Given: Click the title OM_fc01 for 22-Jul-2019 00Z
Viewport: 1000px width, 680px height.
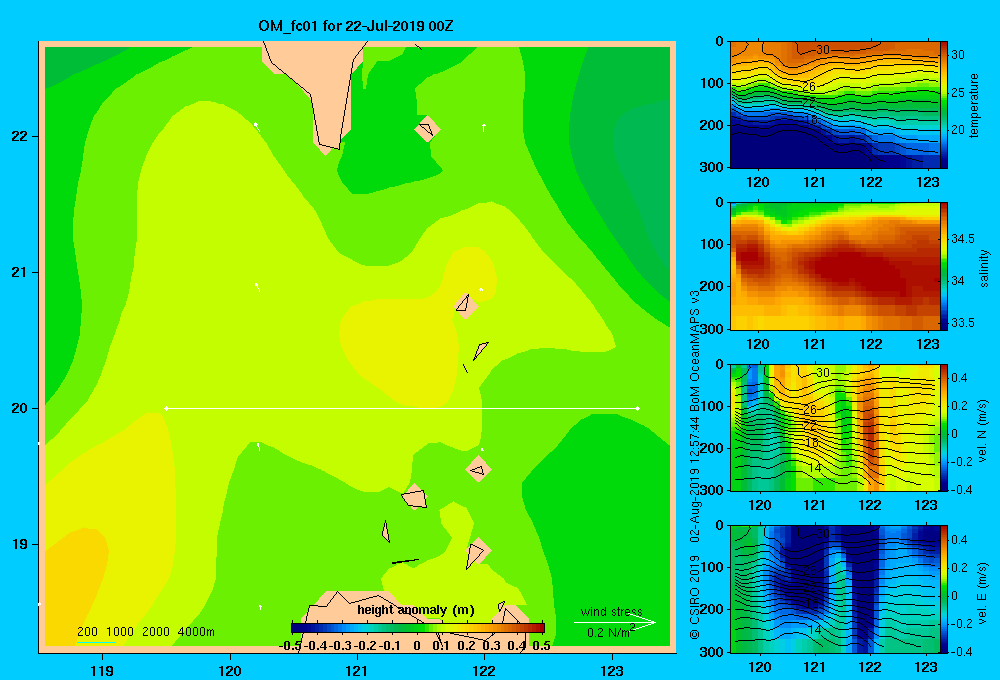Looking at the screenshot, I should pos(355,26).
